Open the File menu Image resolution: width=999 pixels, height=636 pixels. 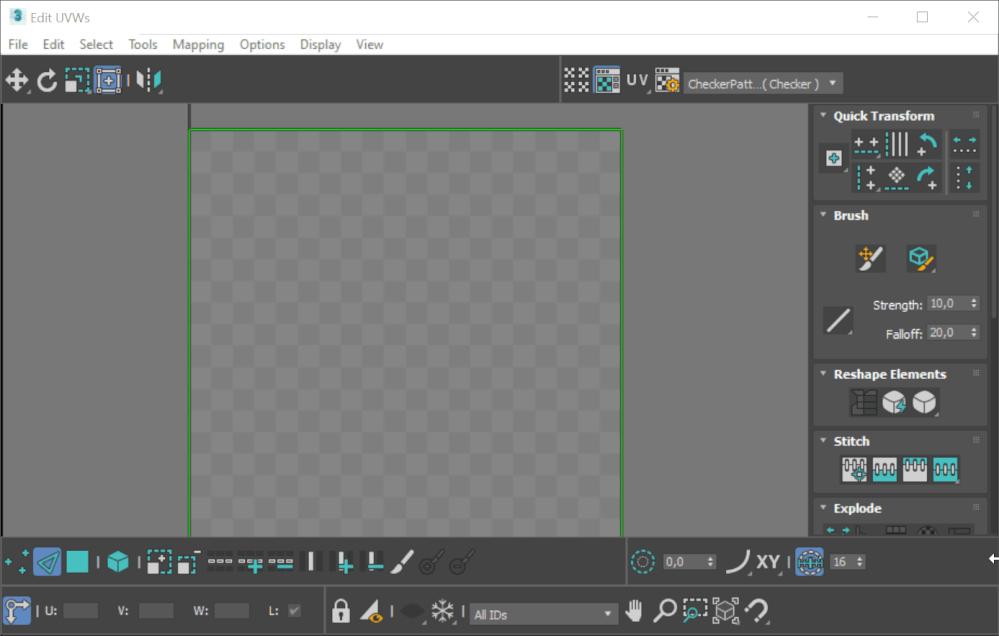[x=18, y=45]
